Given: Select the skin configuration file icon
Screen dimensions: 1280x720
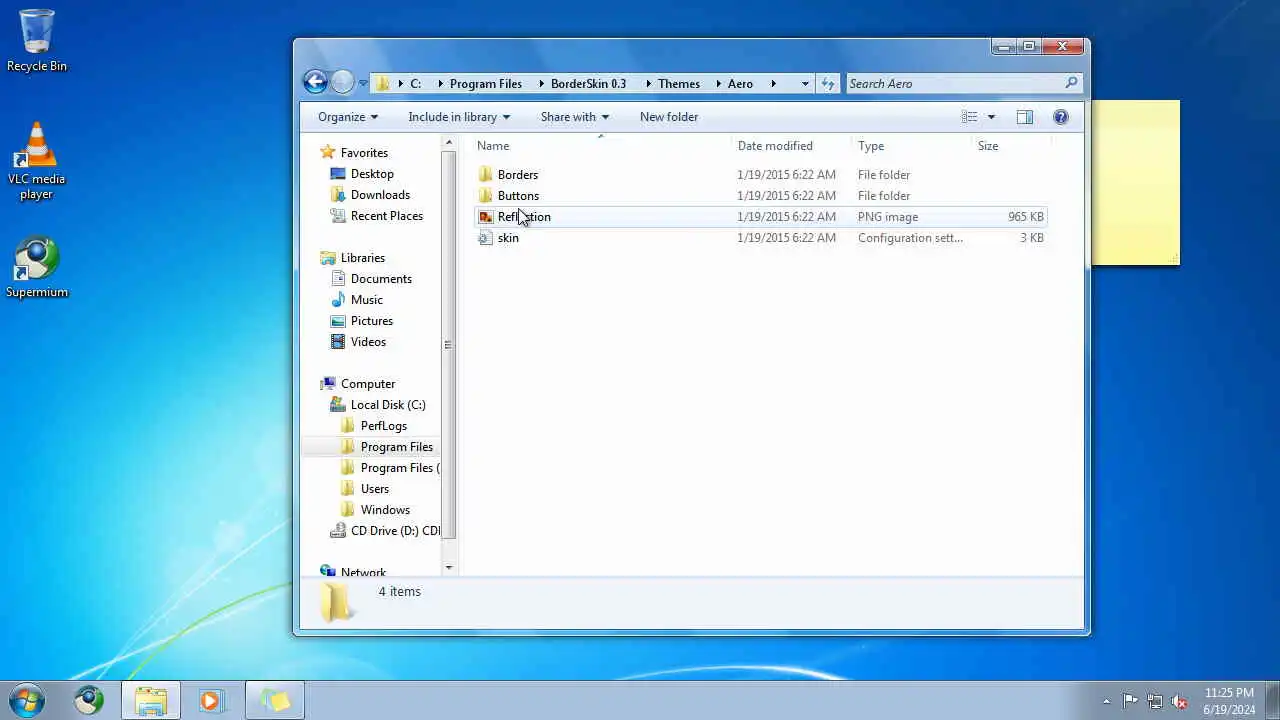Looking at the screenshot, I should pos(485,238).
